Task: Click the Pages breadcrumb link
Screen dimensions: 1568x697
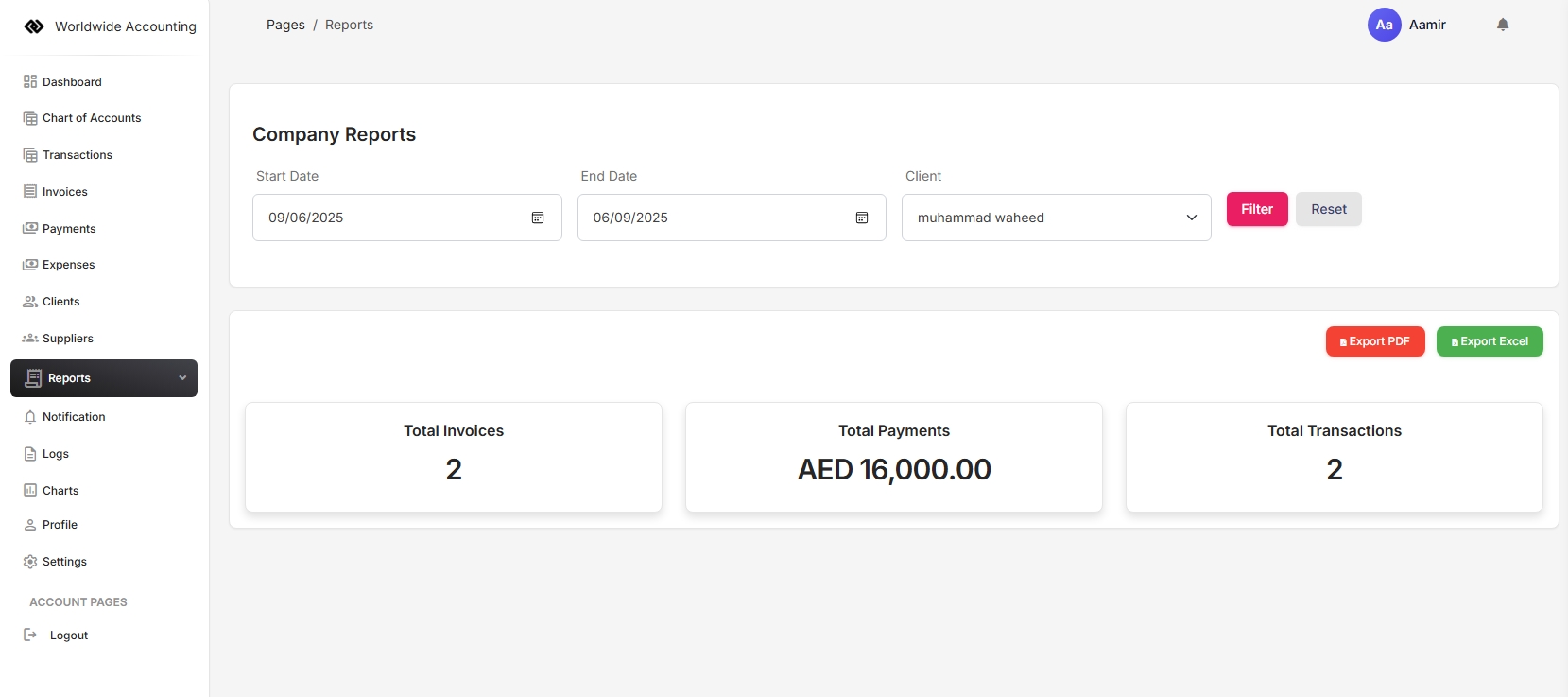Action: [285, 25]
